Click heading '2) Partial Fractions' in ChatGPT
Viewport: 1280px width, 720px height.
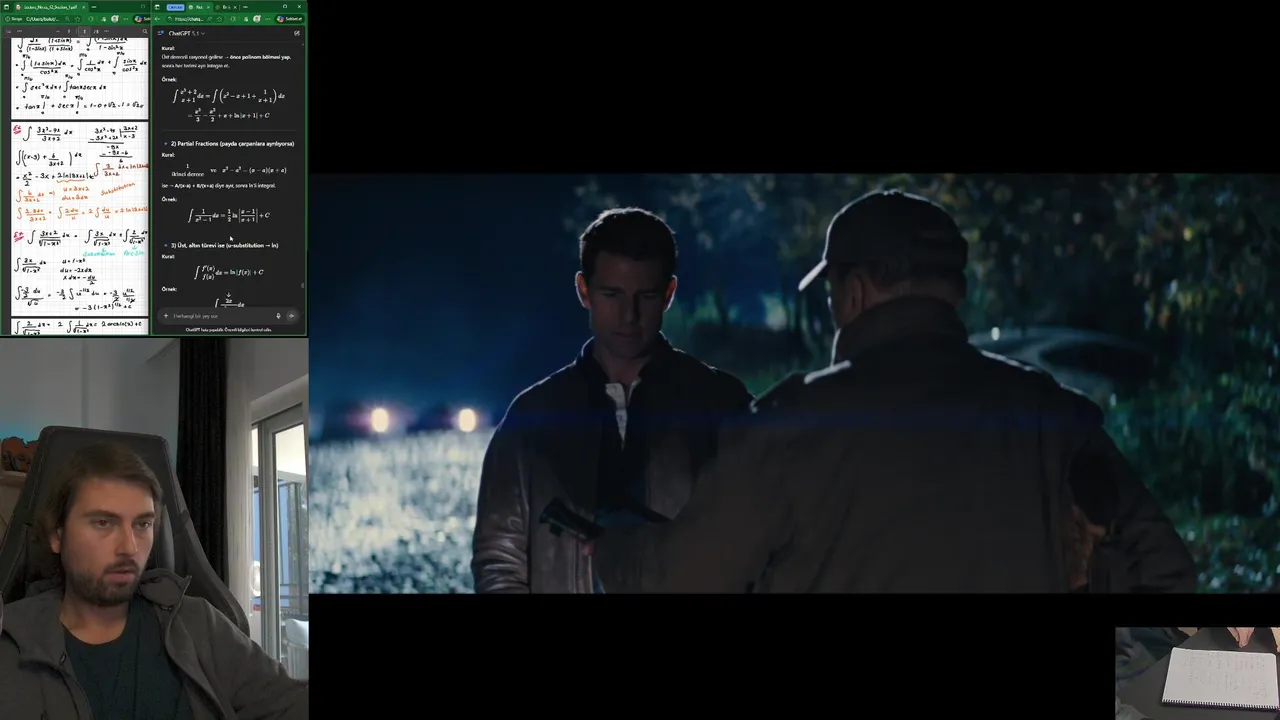(232, 143)
